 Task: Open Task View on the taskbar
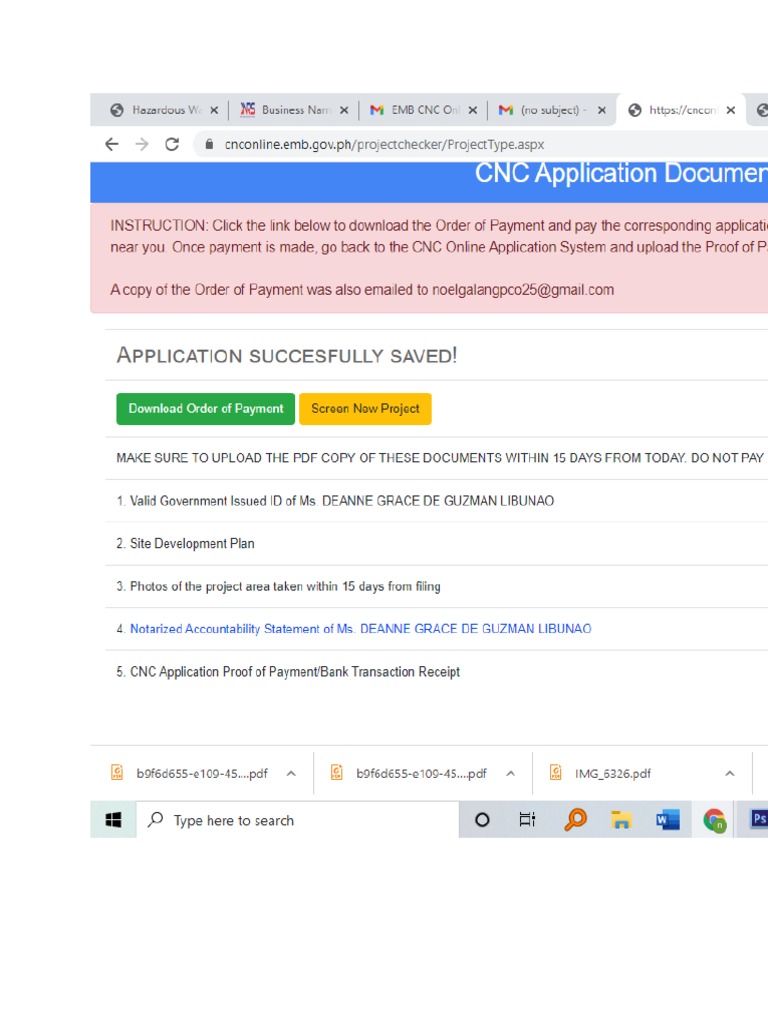coord(527,820)
